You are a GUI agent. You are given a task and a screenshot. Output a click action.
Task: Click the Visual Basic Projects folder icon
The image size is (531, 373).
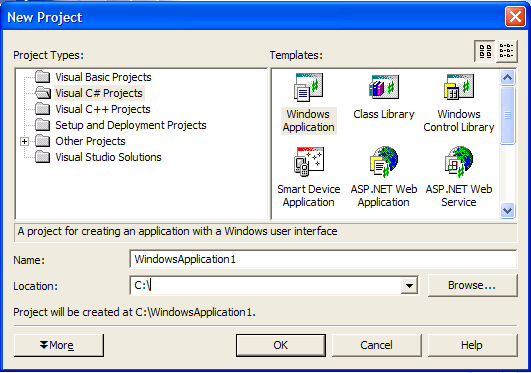[x=43, y=77]
